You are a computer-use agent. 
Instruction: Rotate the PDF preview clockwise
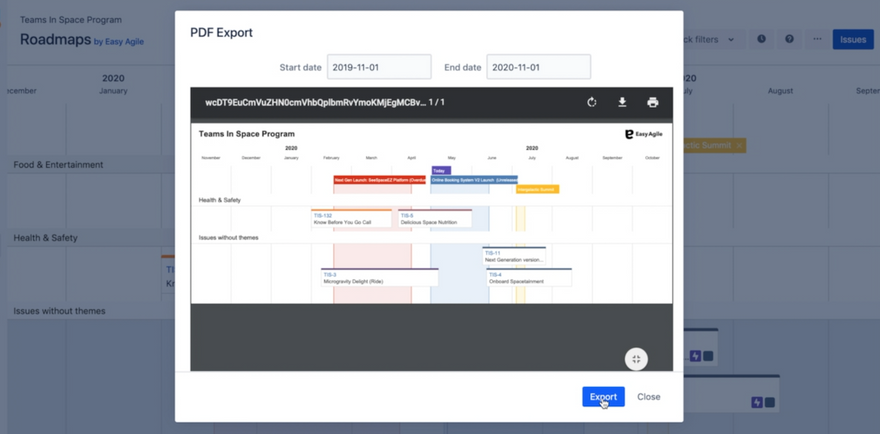click(x=592, y=102)
